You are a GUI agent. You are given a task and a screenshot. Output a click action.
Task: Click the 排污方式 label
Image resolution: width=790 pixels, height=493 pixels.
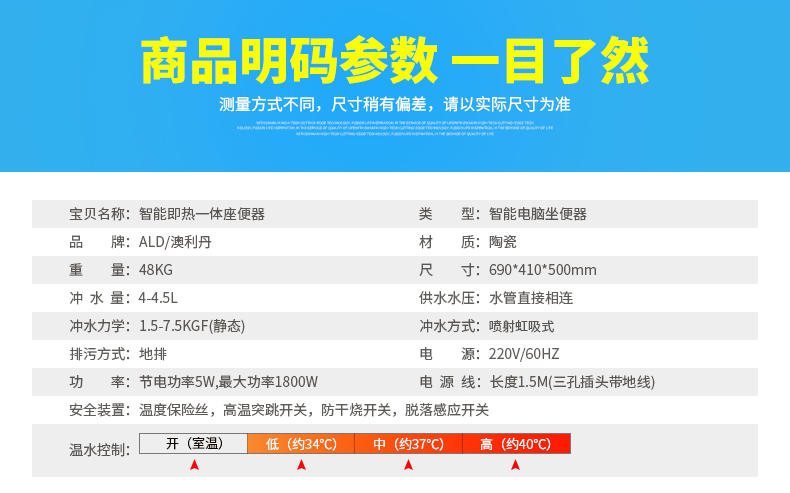99,354
